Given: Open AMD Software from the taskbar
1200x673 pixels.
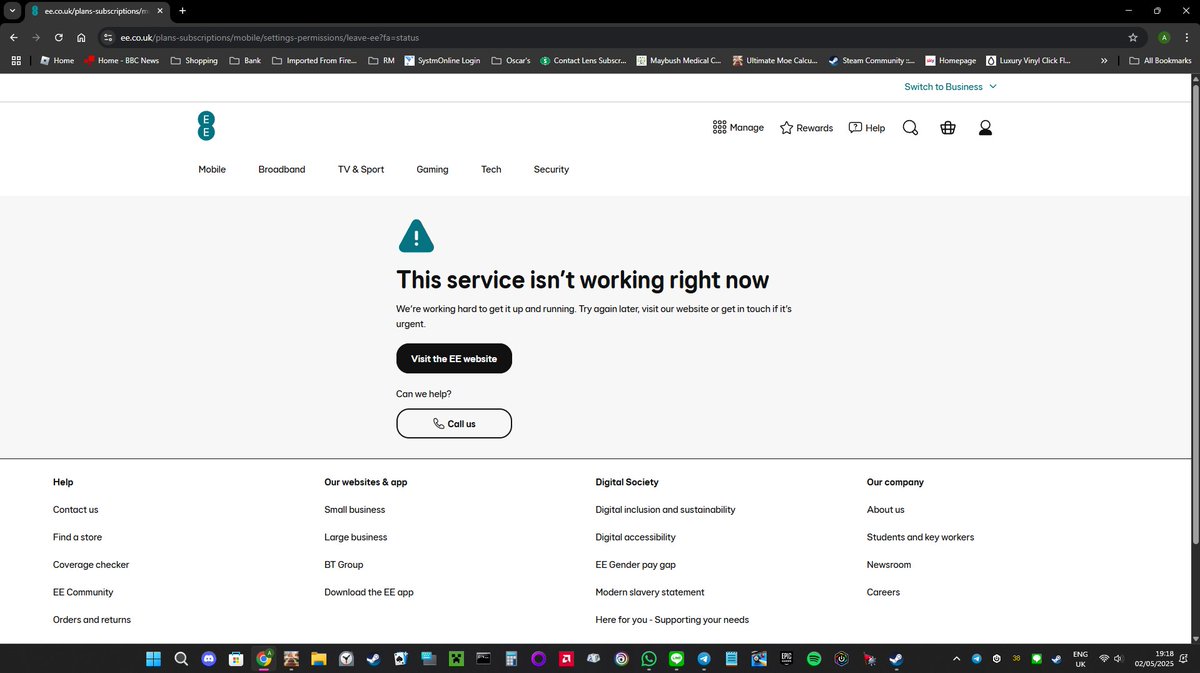Looking at the screenshot, I should [x=566, y=659].
